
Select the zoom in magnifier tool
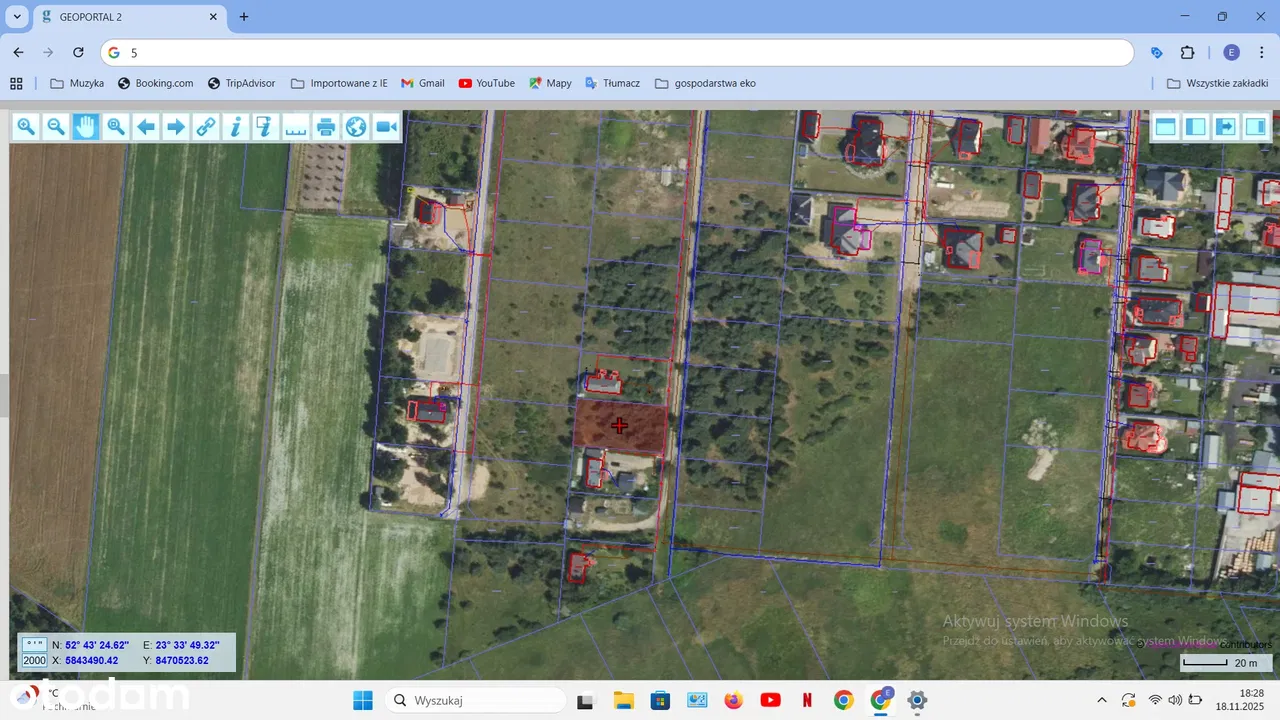[26, 126]
